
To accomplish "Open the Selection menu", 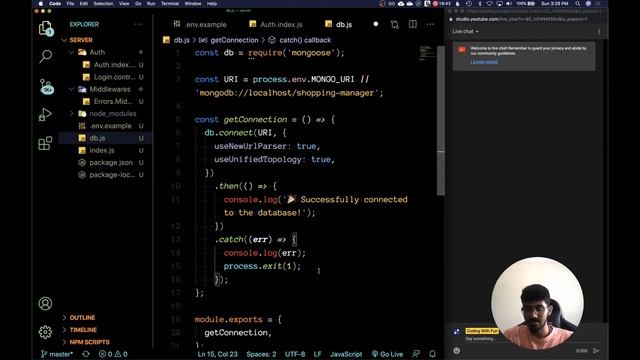I will pos(103,3).
